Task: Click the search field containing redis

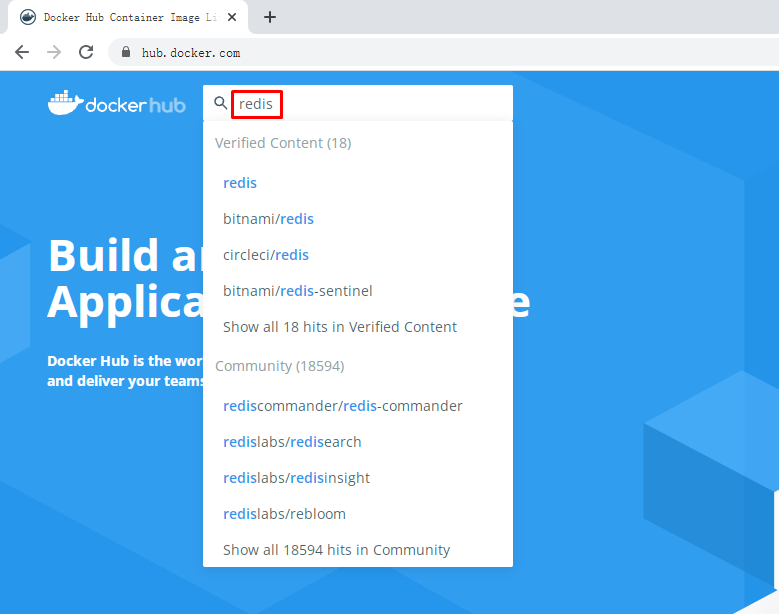Action: (x=370, y=103)
